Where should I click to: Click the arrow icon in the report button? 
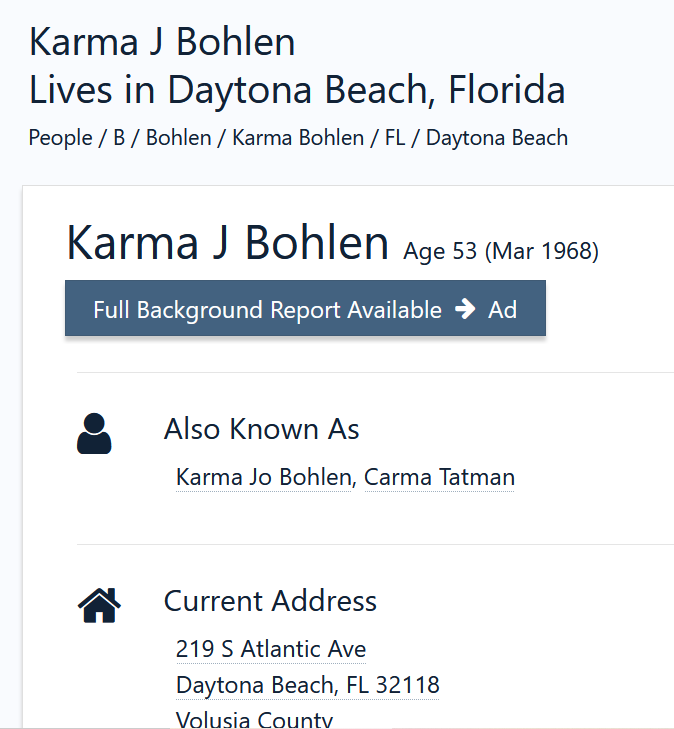465,309
